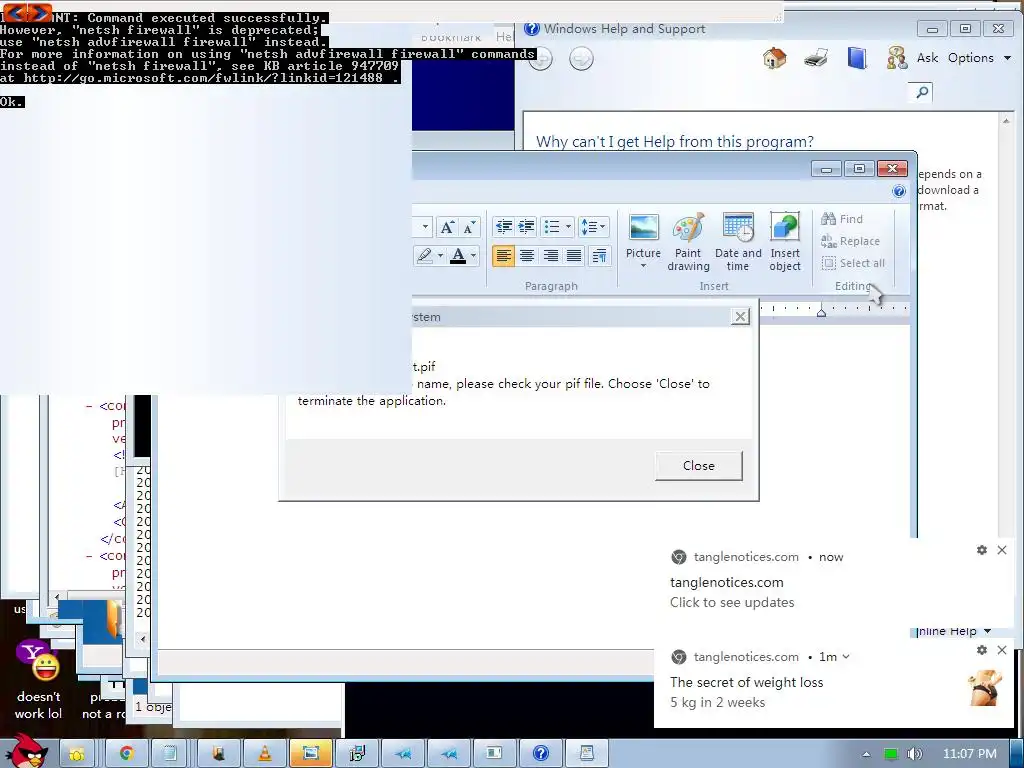Click Insert object in WordPad
The width and height of the screenshot is (1024, 768).
(785, 241)
